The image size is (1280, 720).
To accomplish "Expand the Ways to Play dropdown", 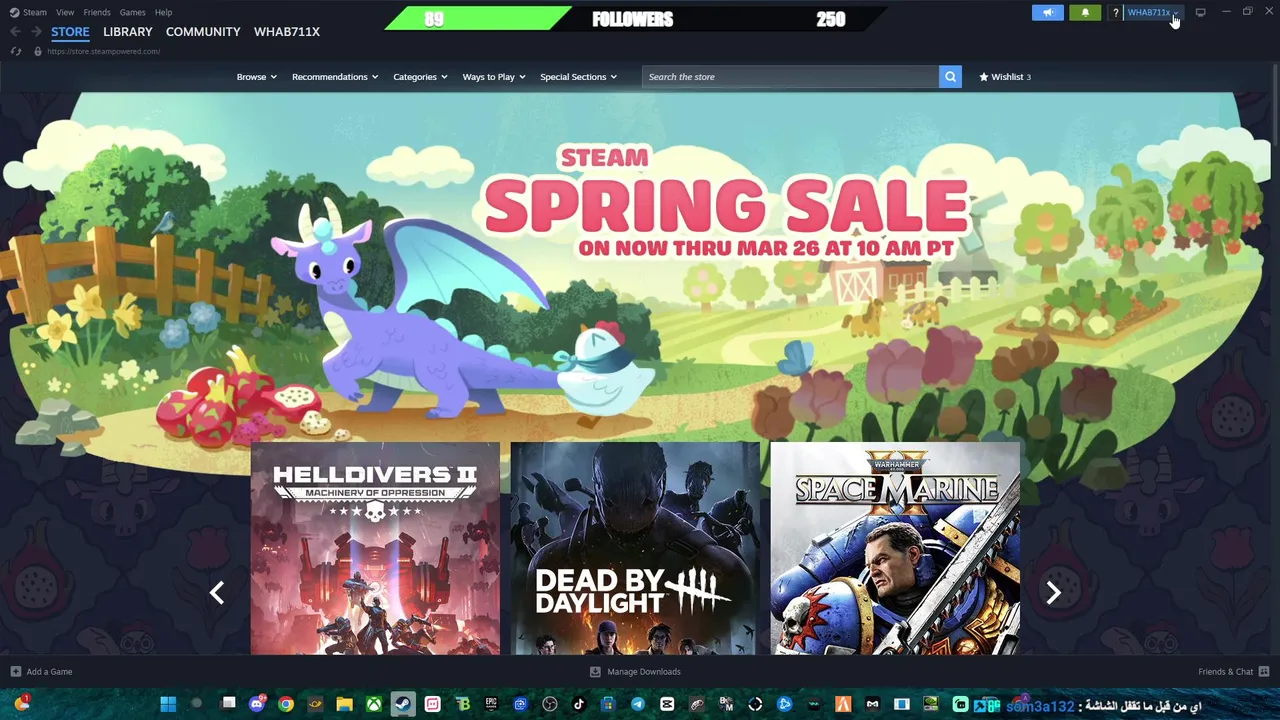I will pos(494,76).
